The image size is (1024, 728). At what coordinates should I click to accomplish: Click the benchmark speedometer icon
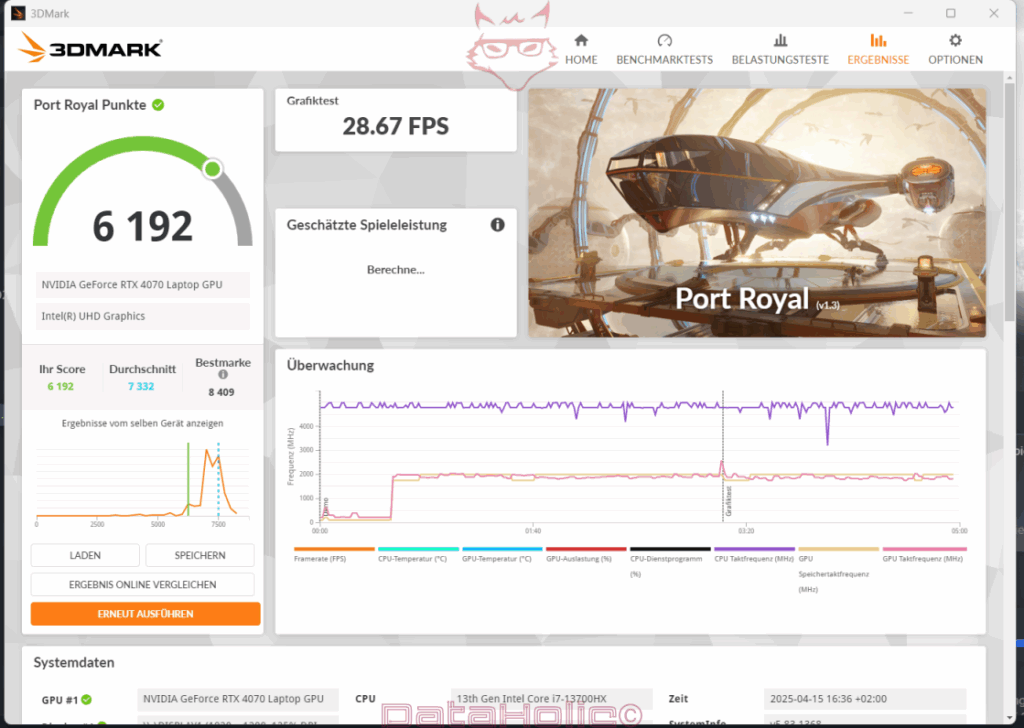[664, 40]
